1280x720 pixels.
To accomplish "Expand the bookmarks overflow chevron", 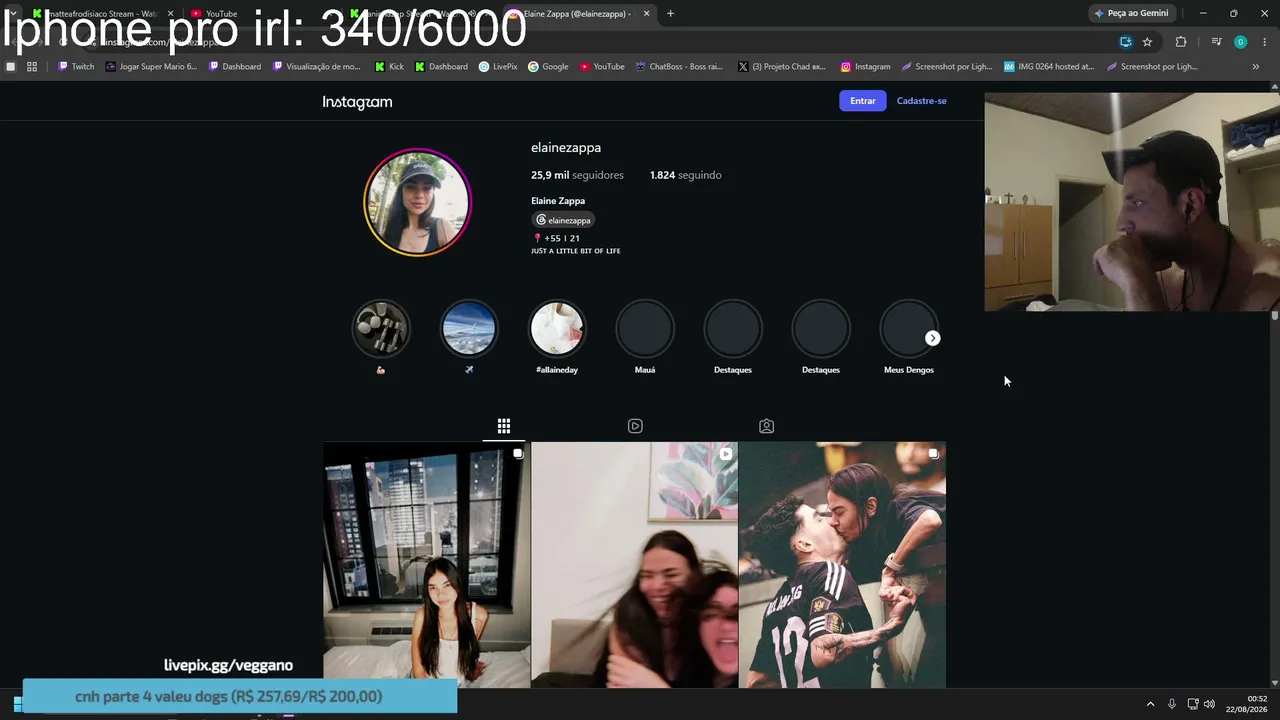I will click(1256, 67).
